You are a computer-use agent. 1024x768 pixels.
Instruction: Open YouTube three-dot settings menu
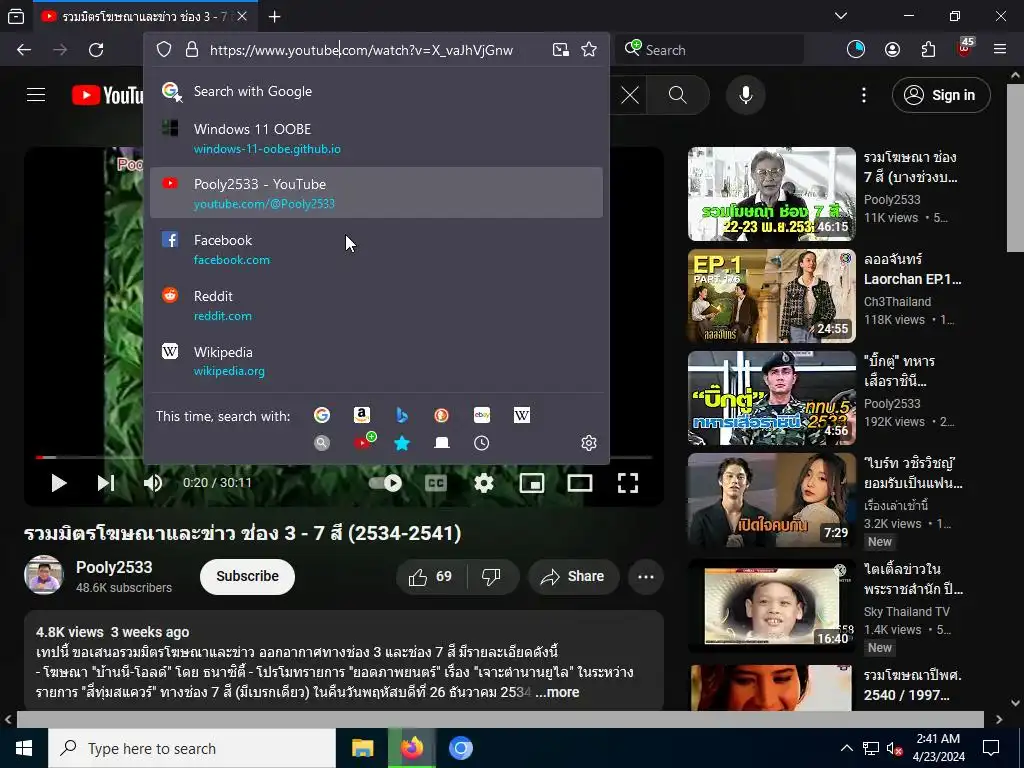coord(863,95)
